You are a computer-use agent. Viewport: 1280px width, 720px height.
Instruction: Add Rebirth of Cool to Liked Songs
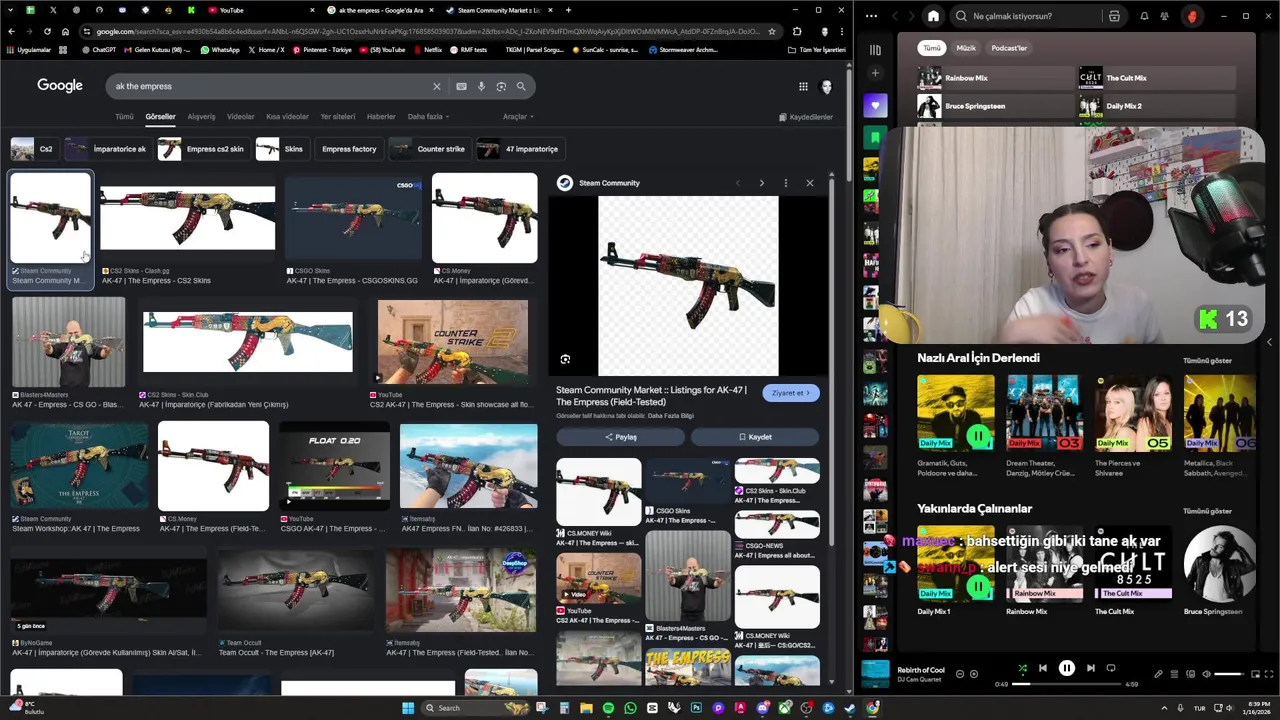974,674
